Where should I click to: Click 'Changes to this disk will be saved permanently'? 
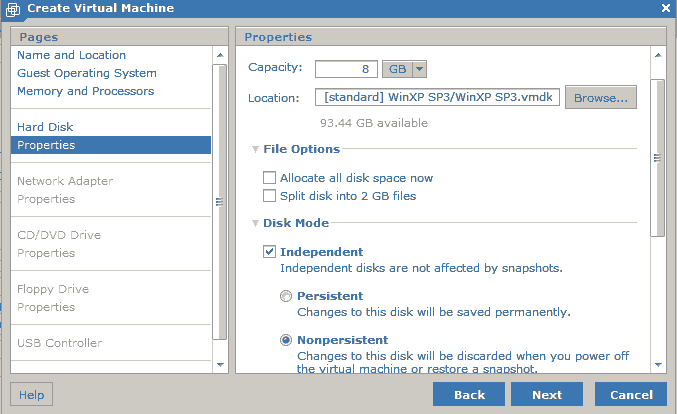(434, 312)
